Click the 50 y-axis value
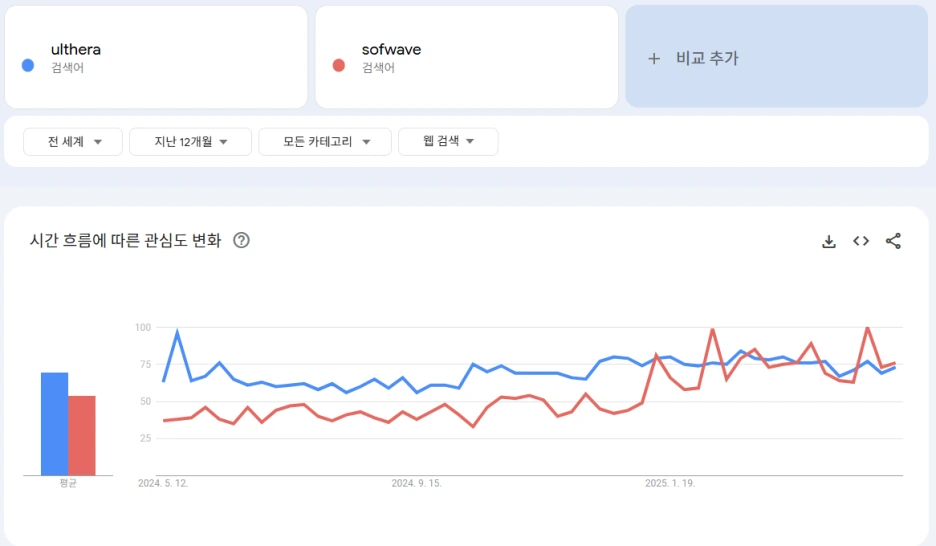 [x=145, y=402]
